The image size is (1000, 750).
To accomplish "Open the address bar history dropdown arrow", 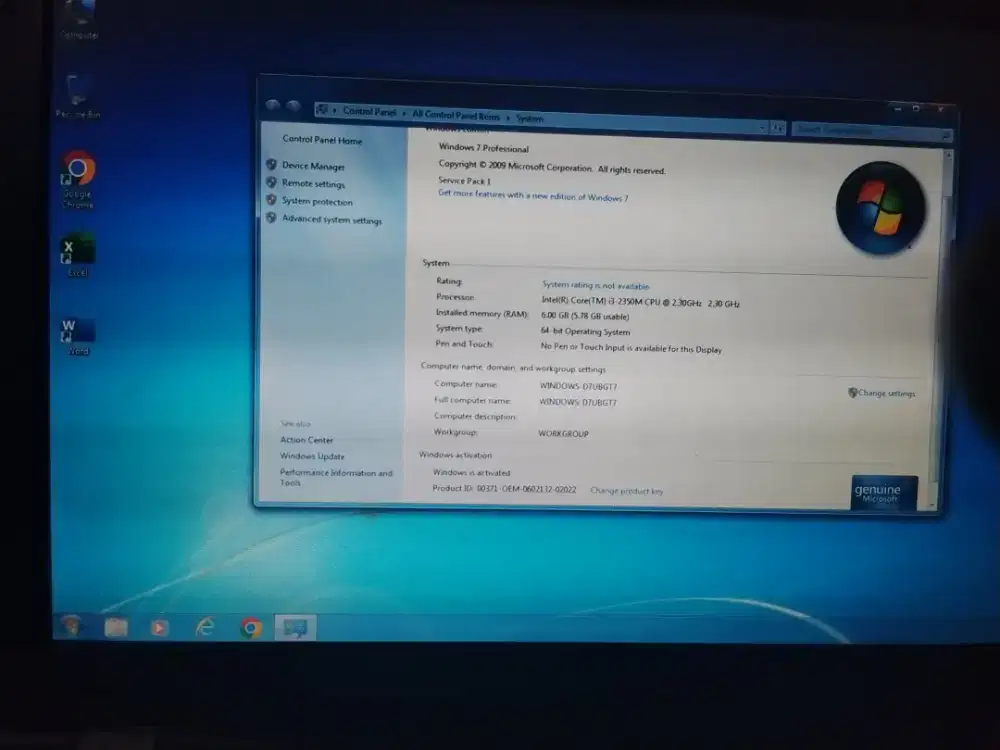I will [762, 128].
